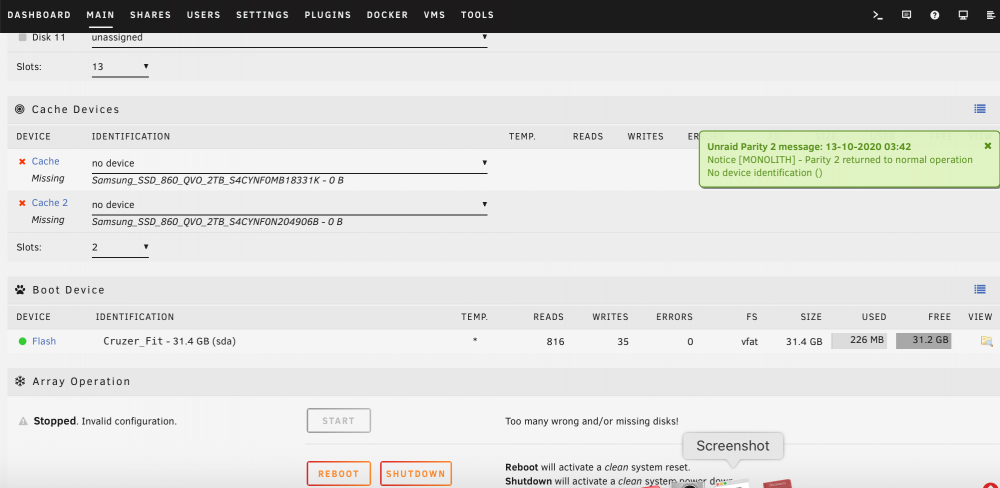Open the Docker menu
Image resolution: width=1000 pixels, height=488 pixels.
coord(387,15)
